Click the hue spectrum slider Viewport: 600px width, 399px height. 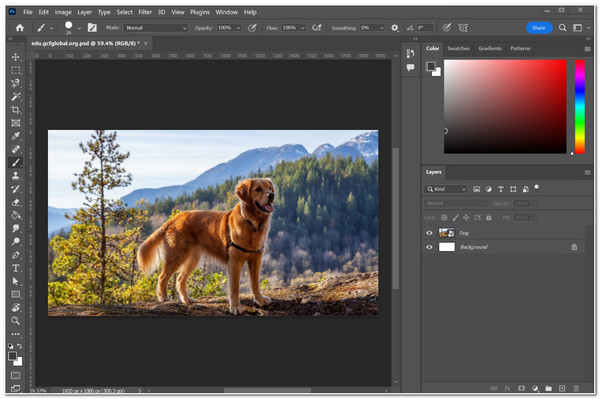point(580,107)
